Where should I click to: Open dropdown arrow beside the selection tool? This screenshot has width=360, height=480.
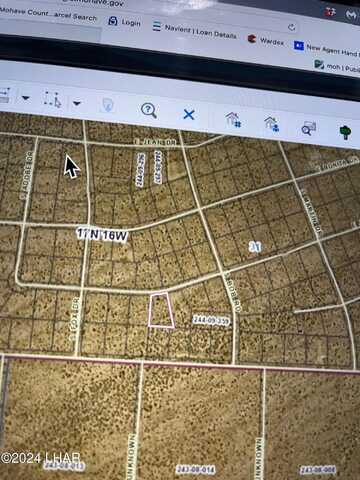[77, 103]
